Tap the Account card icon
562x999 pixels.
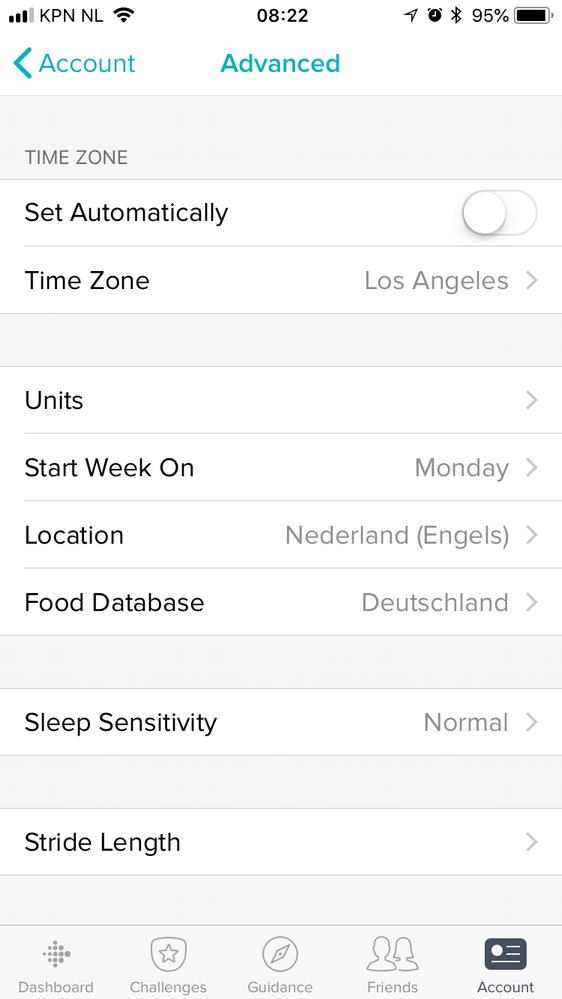505,954
